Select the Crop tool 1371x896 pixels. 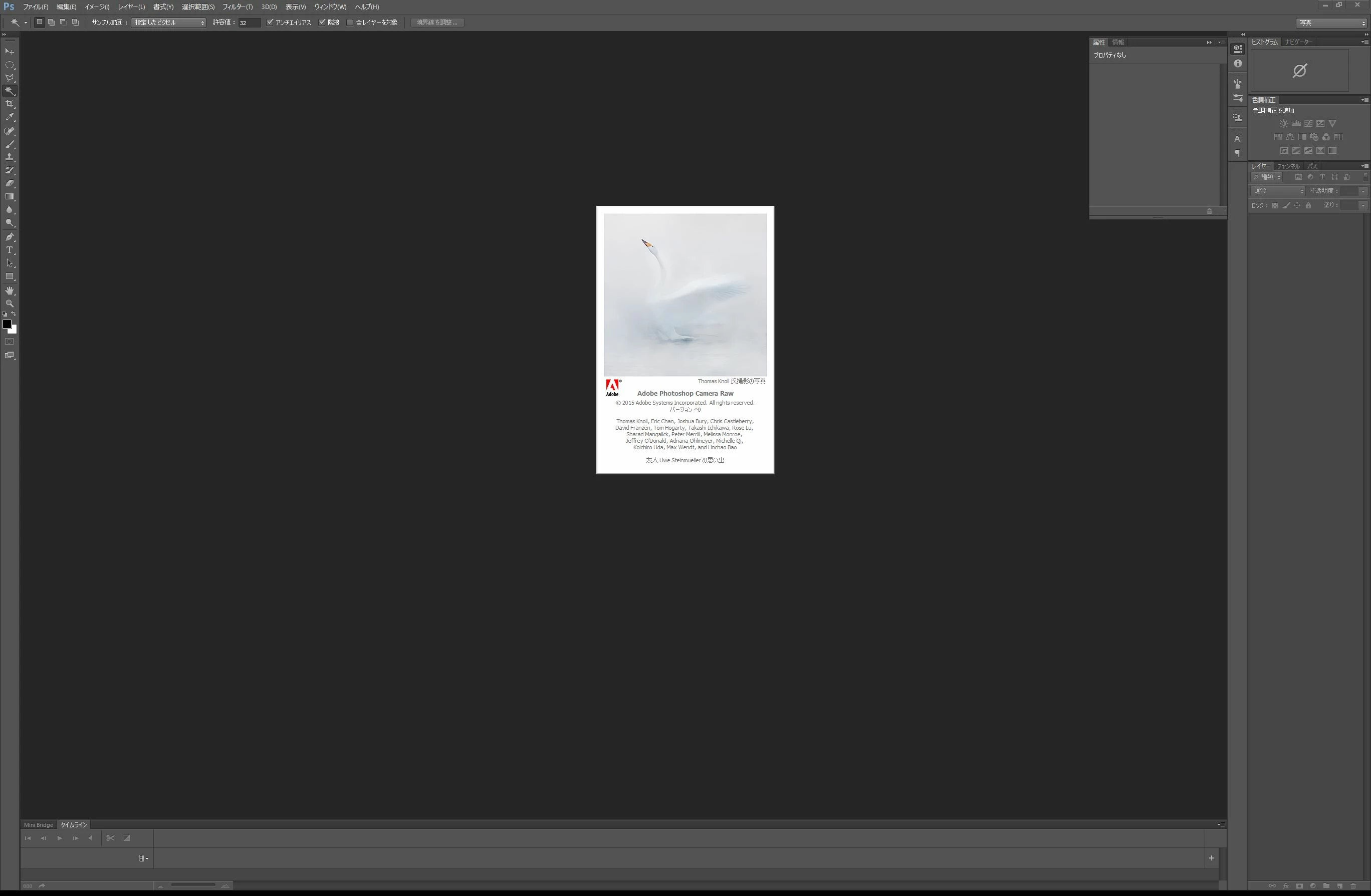10,104
